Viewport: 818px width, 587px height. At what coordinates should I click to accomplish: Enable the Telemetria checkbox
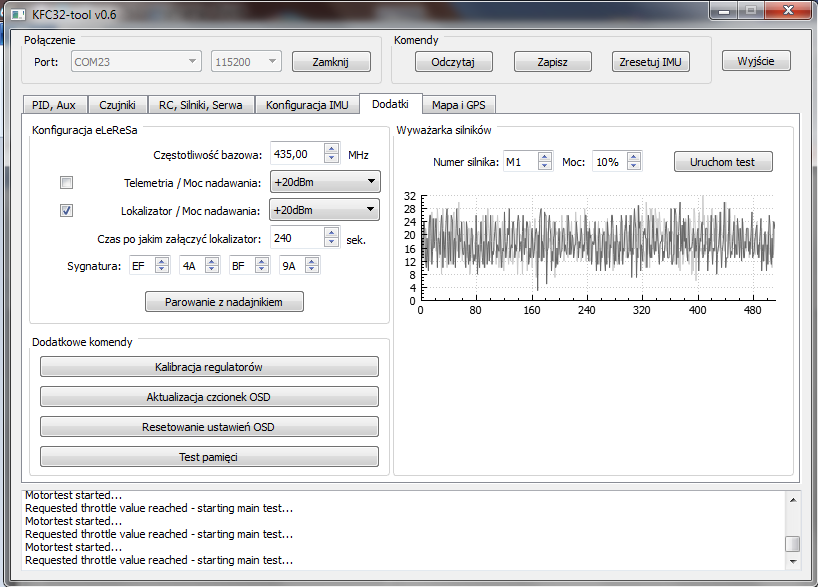click(67, 183)
